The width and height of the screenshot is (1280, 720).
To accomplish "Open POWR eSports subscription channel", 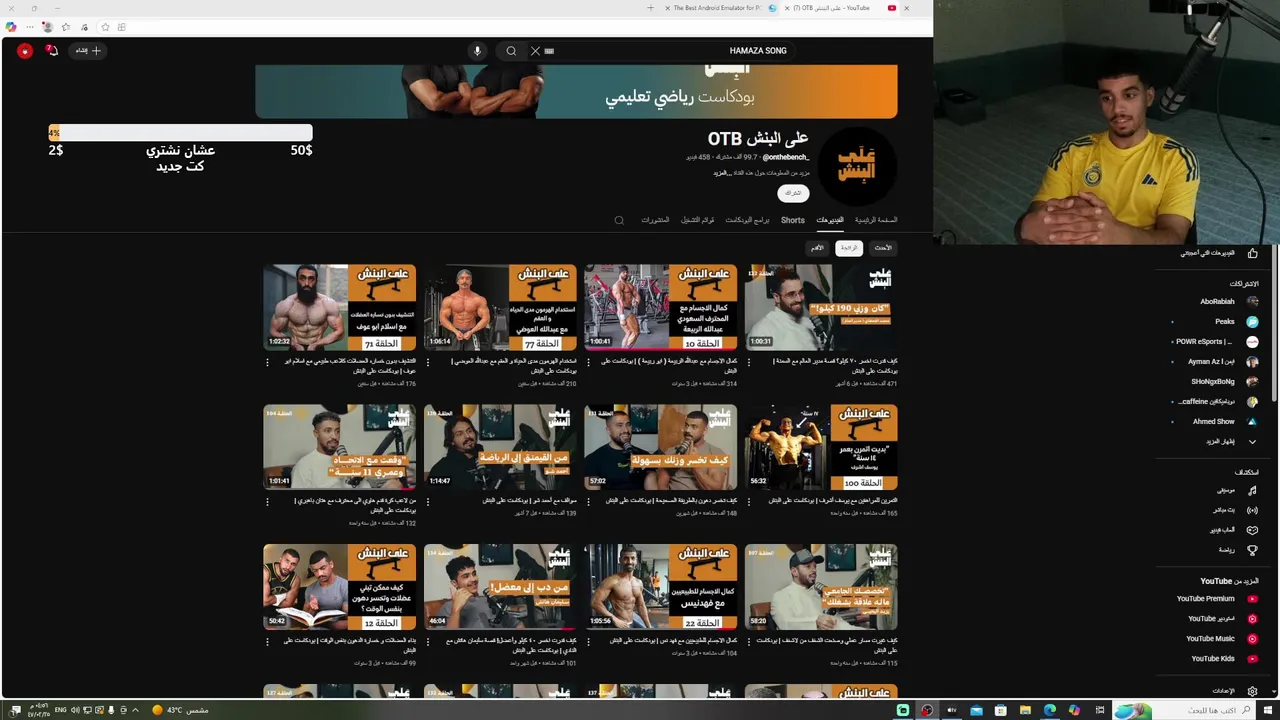I will (1215, 342).
